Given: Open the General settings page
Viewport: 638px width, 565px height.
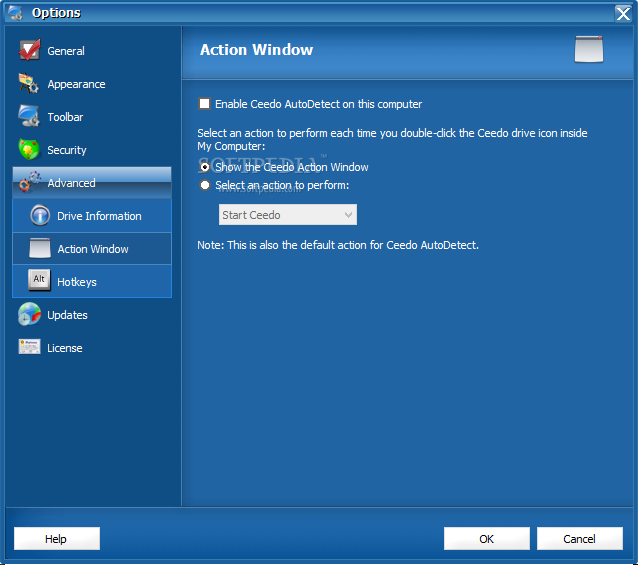Looking at the screenshot, I should tap(93, 51).
